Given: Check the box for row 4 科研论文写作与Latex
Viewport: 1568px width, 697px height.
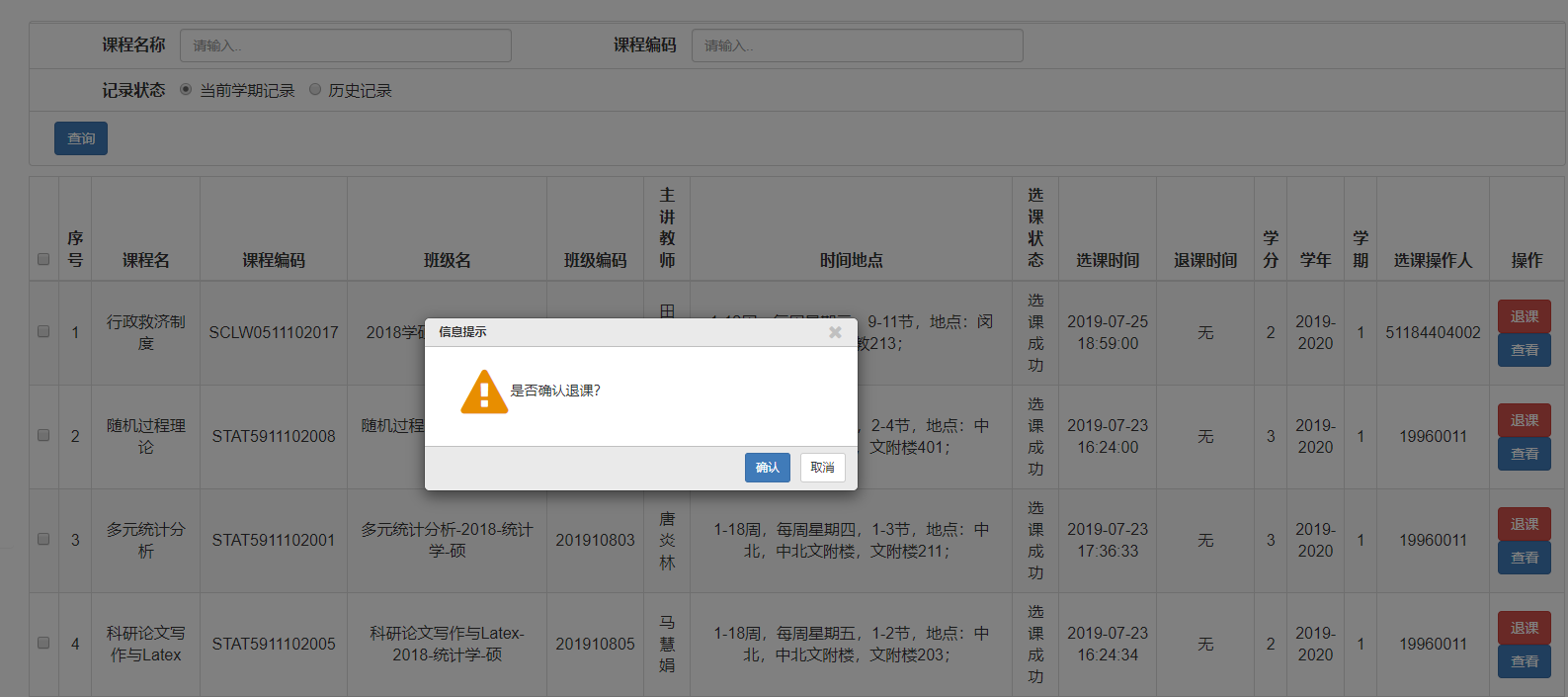Looking at the screenshot, I should pyautogui.click(x=43, y=644).
